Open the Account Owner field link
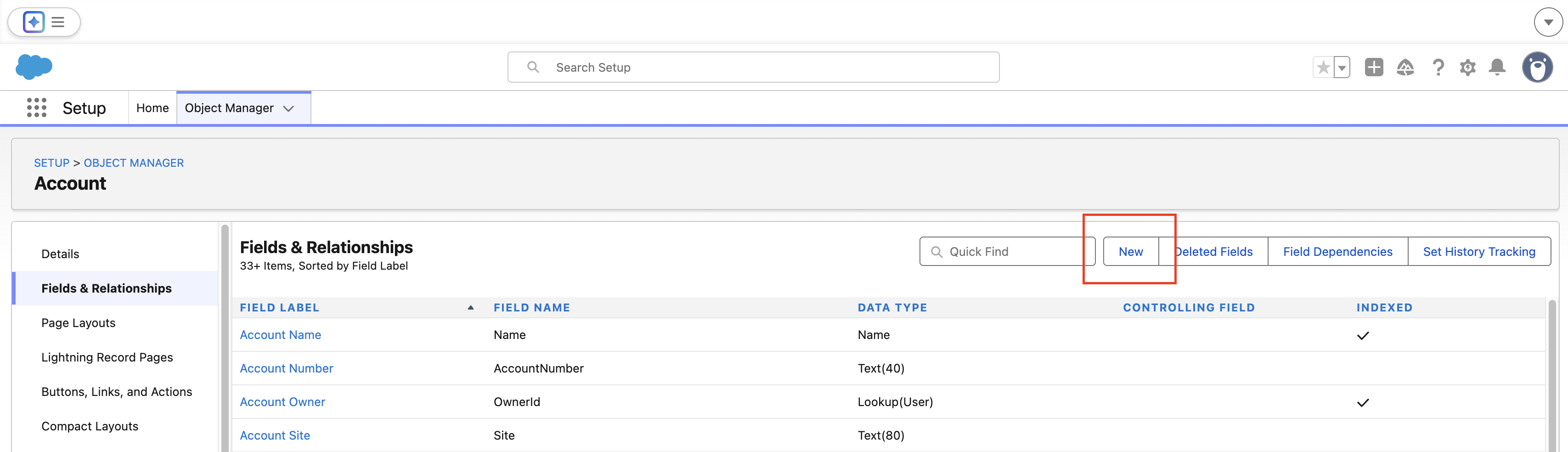The height and width of the screenshot is (452, 1568). pos(282,402)
